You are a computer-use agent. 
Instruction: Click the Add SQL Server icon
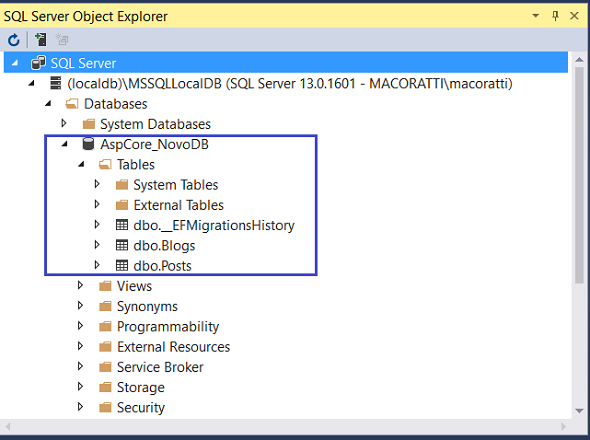(x=41, y=39)
